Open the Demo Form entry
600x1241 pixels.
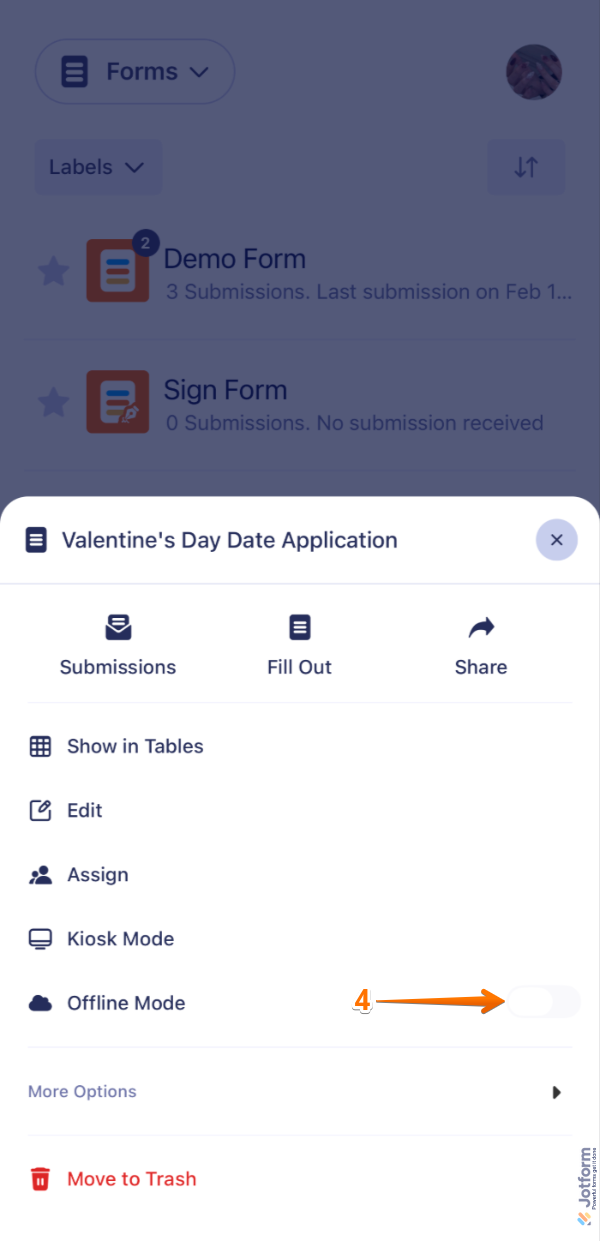pyautogui.click(x=234, y=258)
